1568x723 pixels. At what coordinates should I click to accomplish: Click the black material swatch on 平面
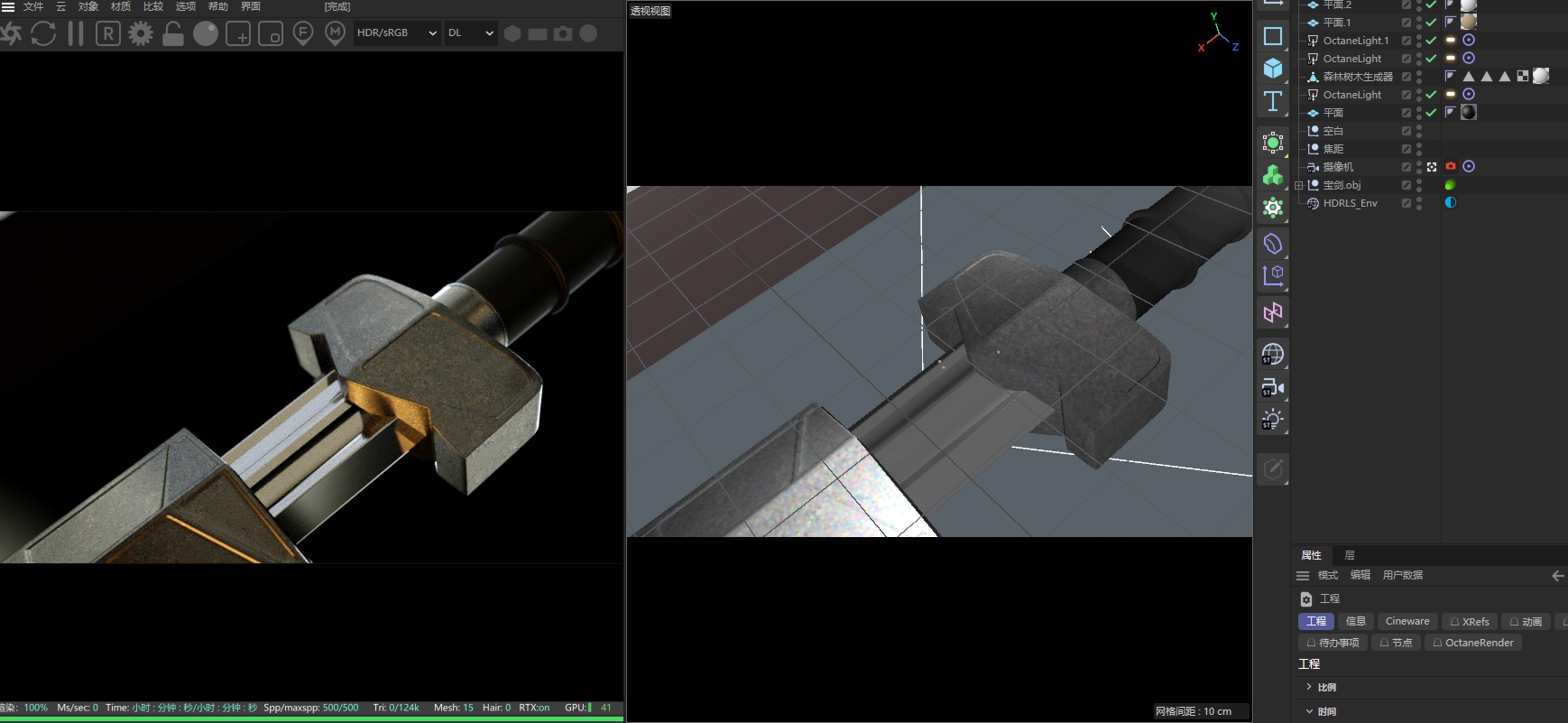click(1469, 113)
